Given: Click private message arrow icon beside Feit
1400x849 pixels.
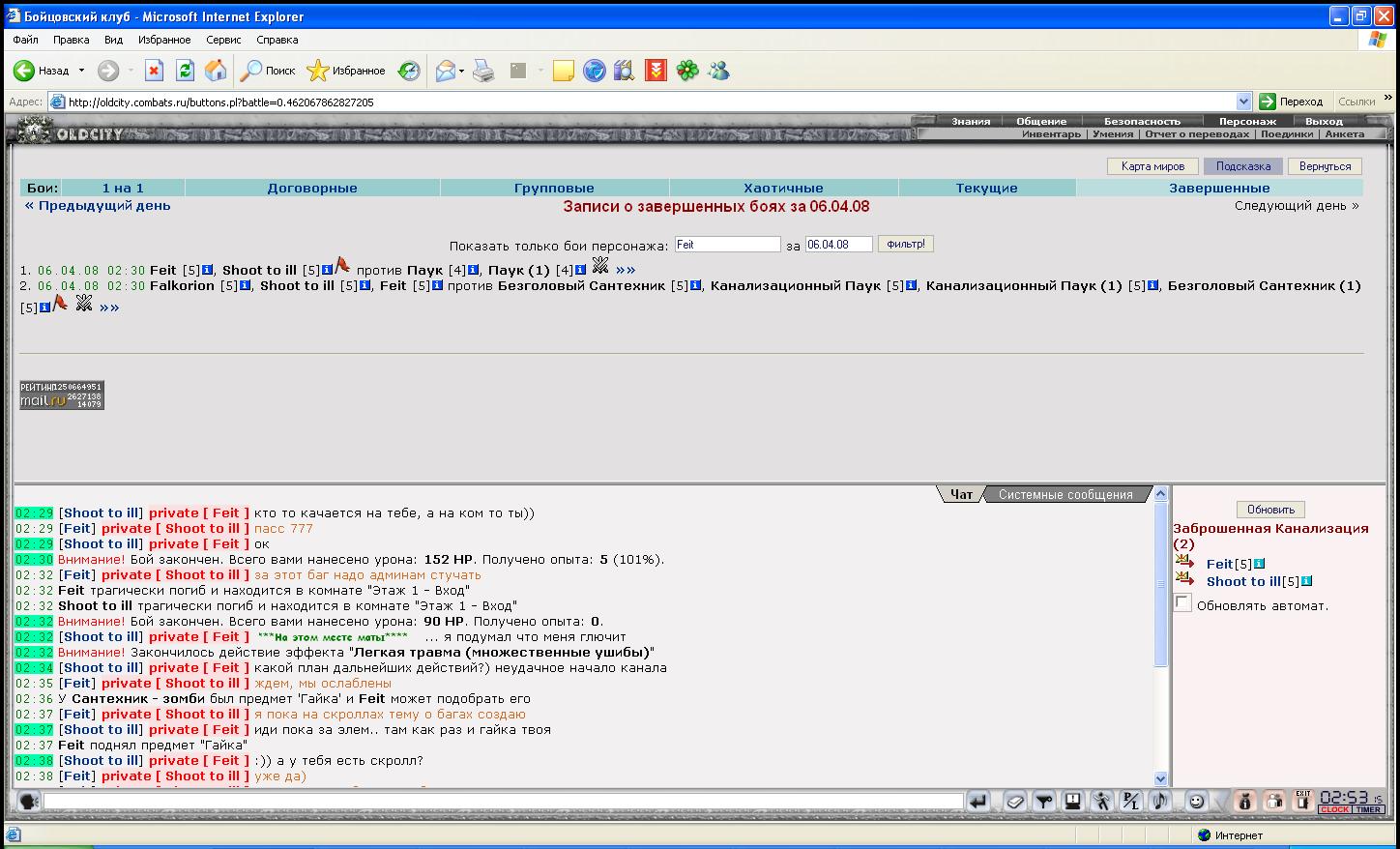Looking at the screenshot, I should [1184, 563].
